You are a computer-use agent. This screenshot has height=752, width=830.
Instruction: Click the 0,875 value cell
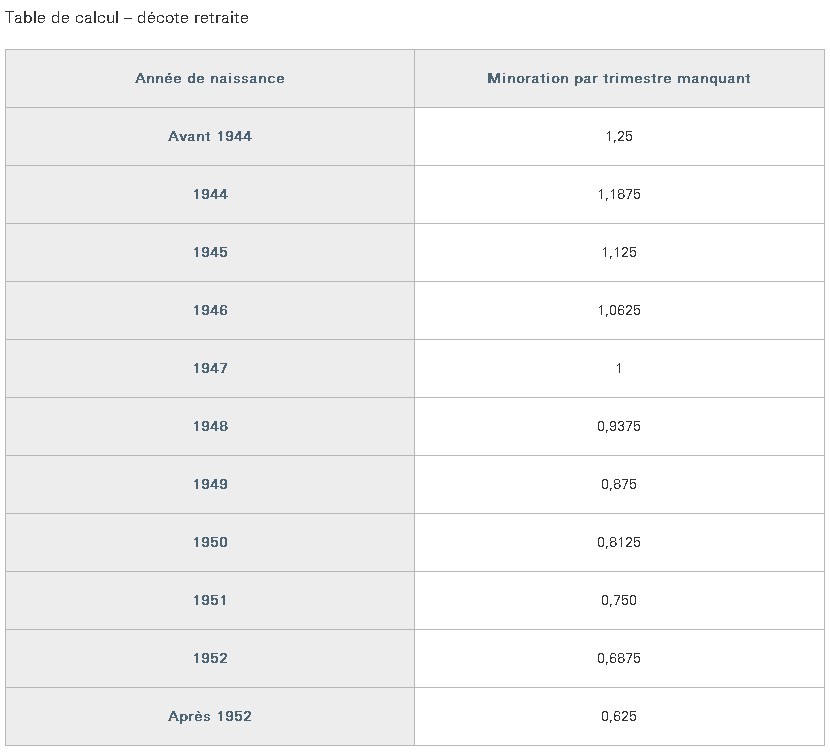619,484
